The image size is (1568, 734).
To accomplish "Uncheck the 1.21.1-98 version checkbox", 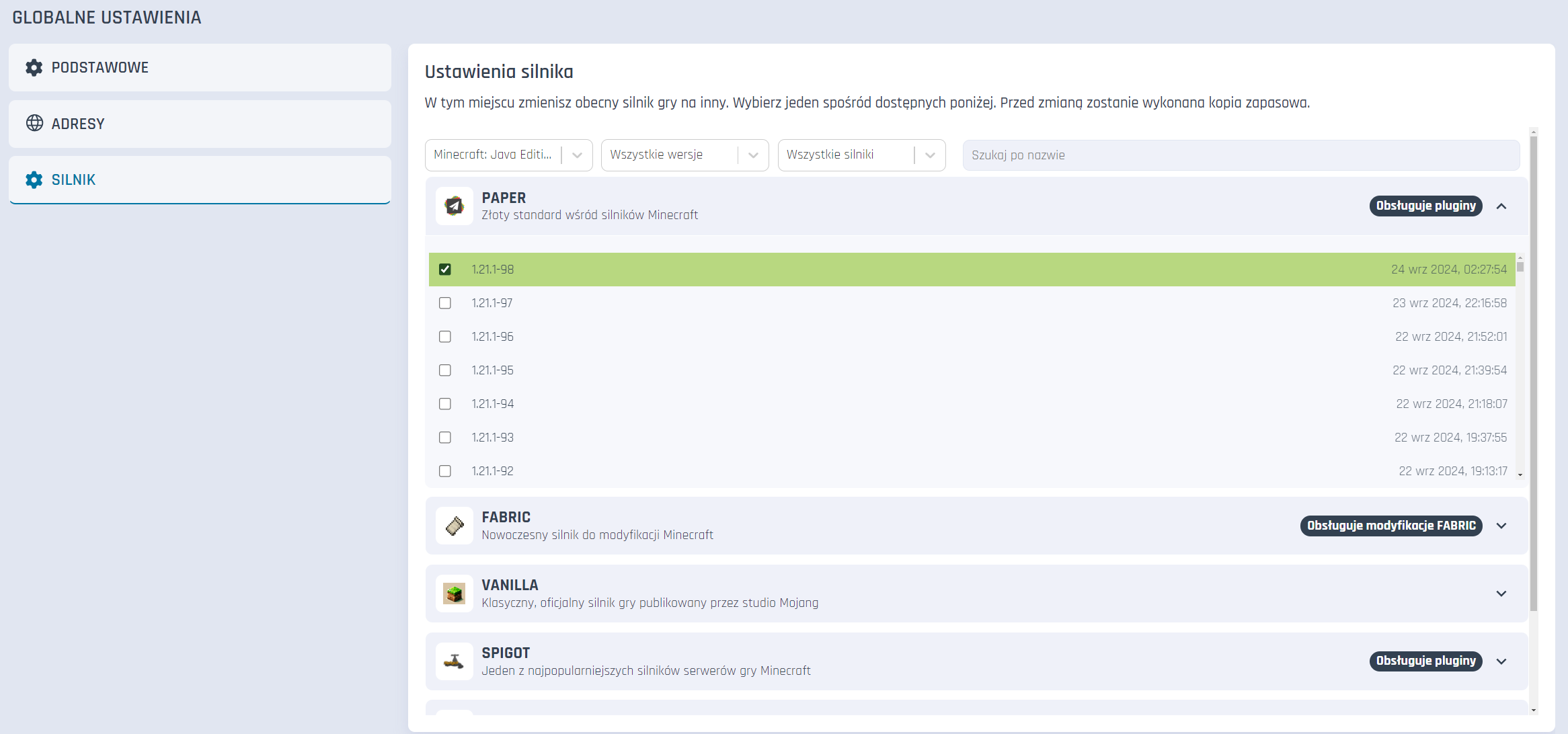I will coord(445,270).
